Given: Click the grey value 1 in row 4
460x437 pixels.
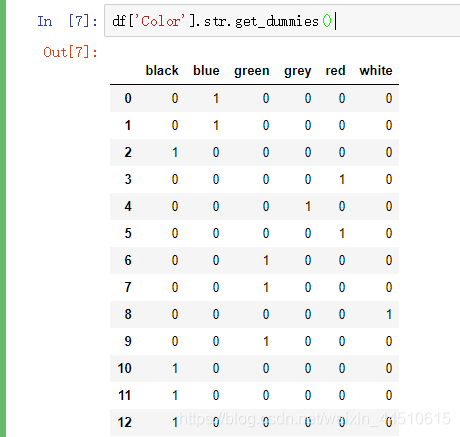Looking at the screenshot, I should [308, 206].
